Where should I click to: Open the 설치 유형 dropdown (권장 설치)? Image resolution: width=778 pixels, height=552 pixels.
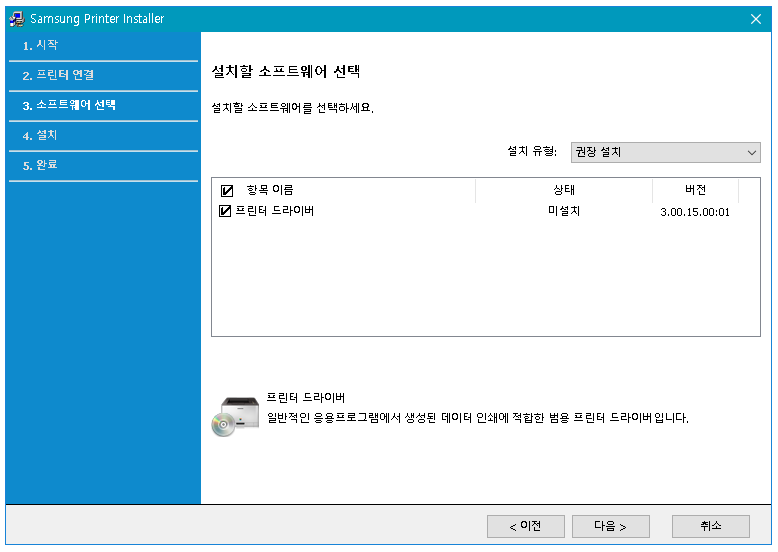pyautogui.click(x=665, y=152)
